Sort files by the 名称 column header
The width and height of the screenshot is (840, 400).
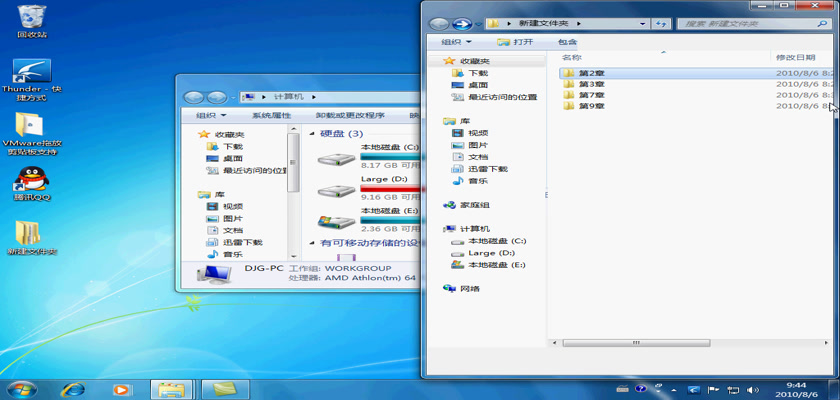(571, 58)
